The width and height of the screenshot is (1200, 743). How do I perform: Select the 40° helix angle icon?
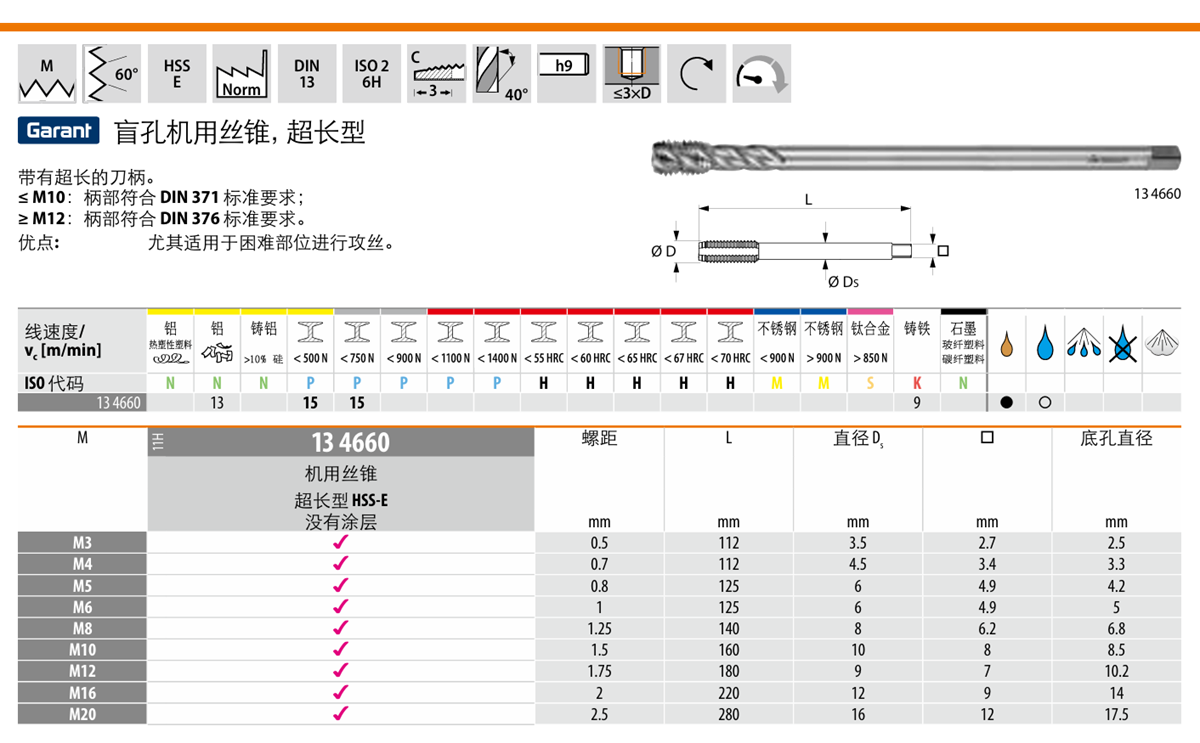pos(502,73)
